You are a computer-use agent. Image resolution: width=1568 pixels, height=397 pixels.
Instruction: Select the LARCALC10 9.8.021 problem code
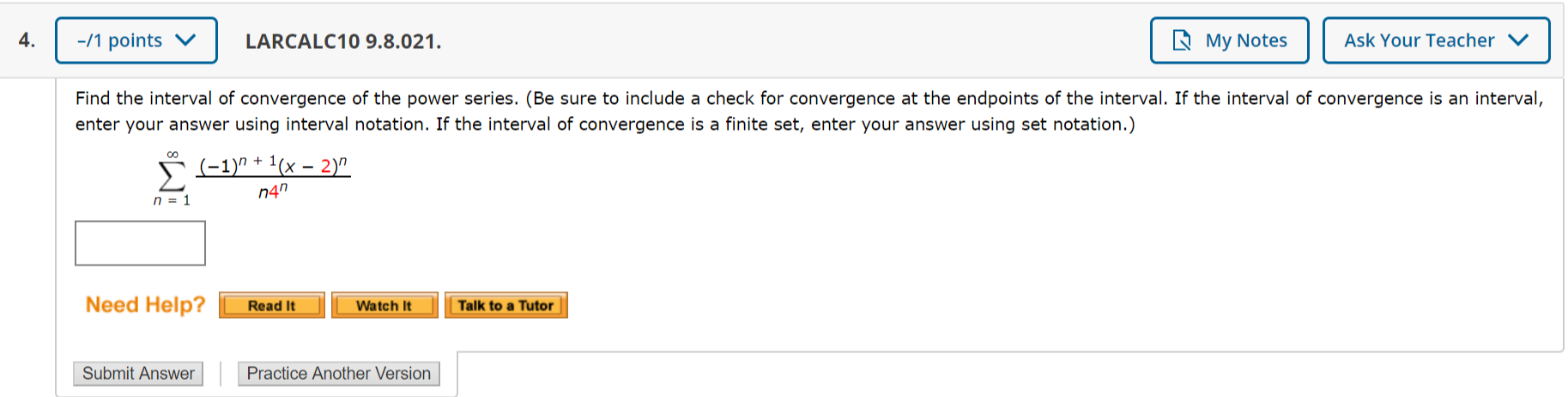click(x=343, y=41)
